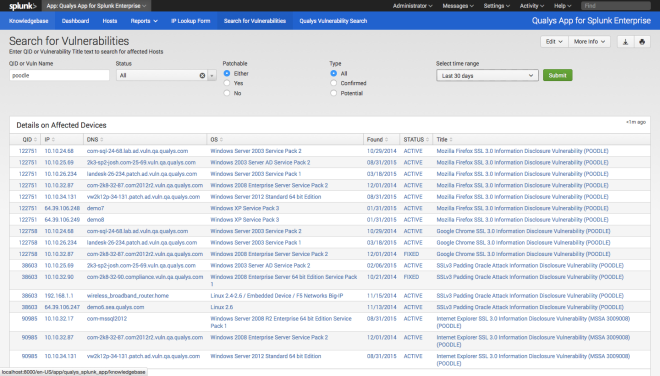The image size is (660, 376).
Task: Select Type Confirmed radio button
Action: pos(334,83)
